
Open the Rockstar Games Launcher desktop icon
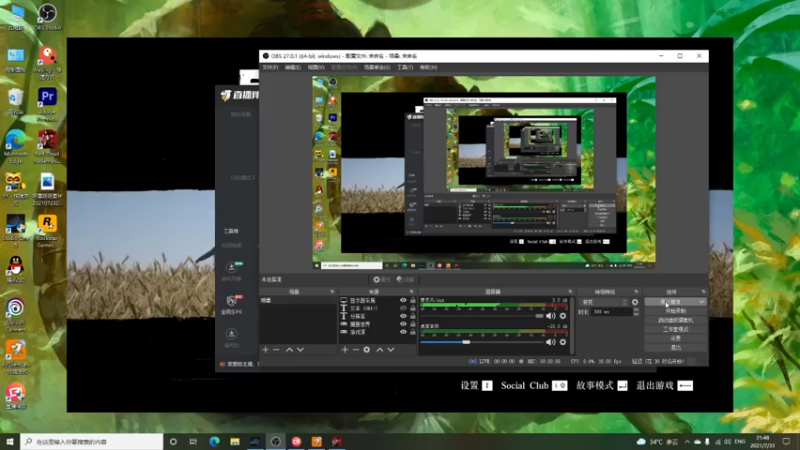pos(47,232)
